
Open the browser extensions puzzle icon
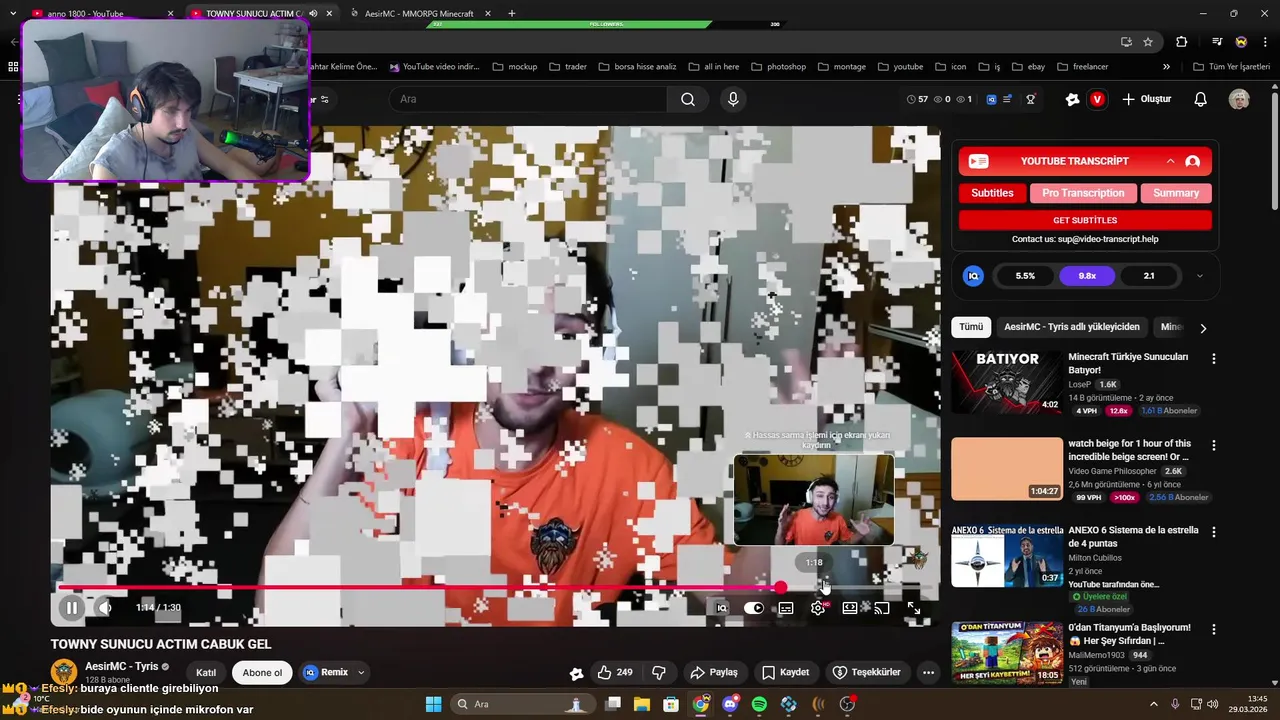(1182, 42)
